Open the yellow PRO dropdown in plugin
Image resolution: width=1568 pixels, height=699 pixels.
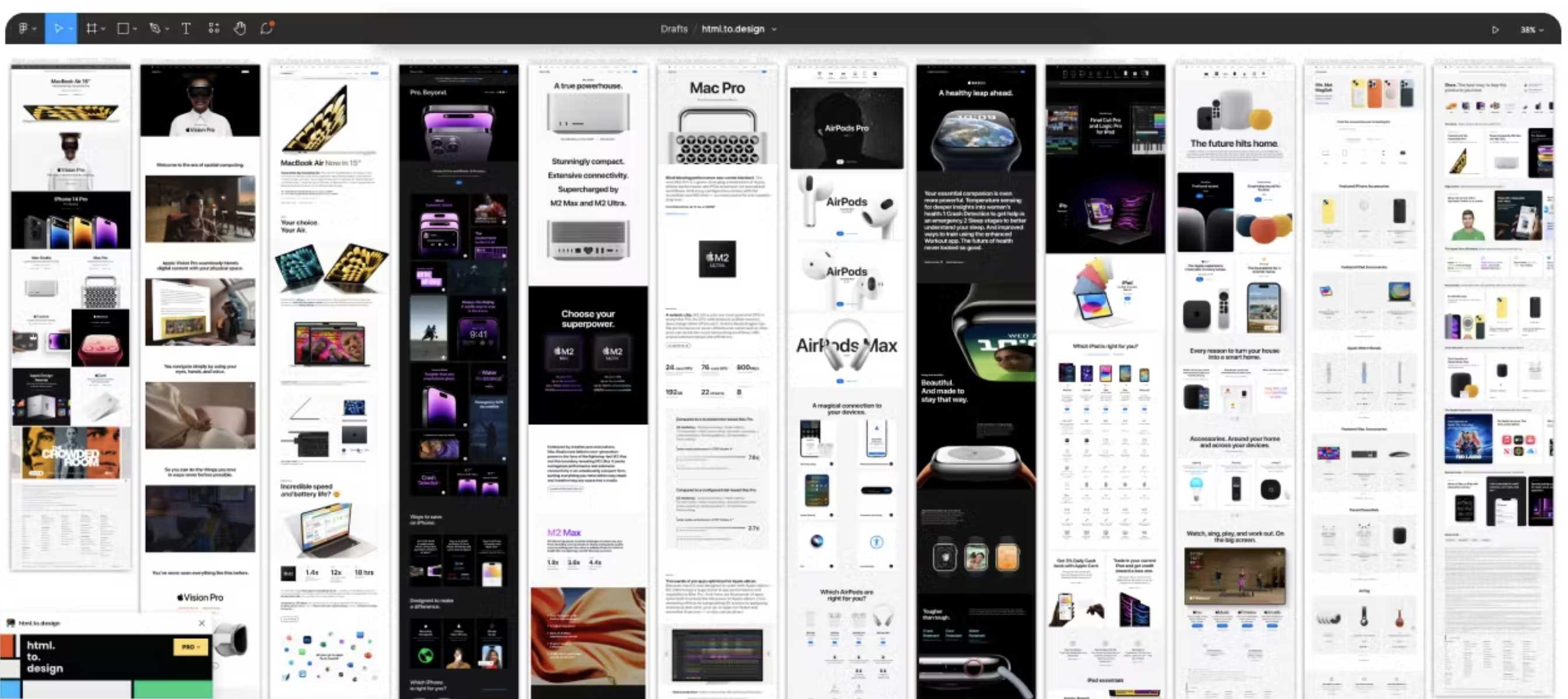coord(190,646)
